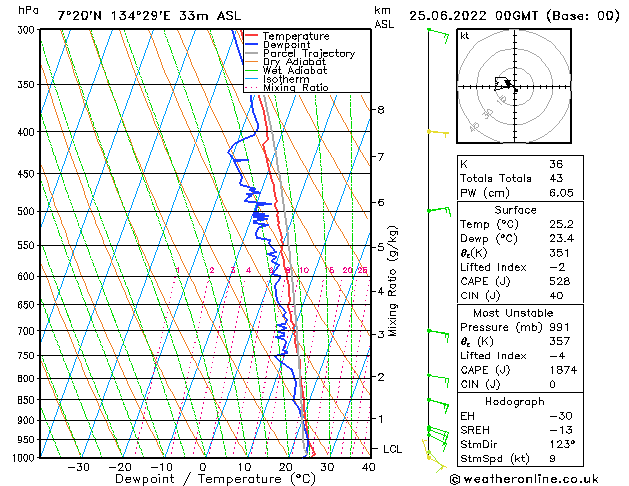Viewport: 629px width, 486px height.
Task: Select the surface Dewp value 23.4
Action: coord(561,239)
